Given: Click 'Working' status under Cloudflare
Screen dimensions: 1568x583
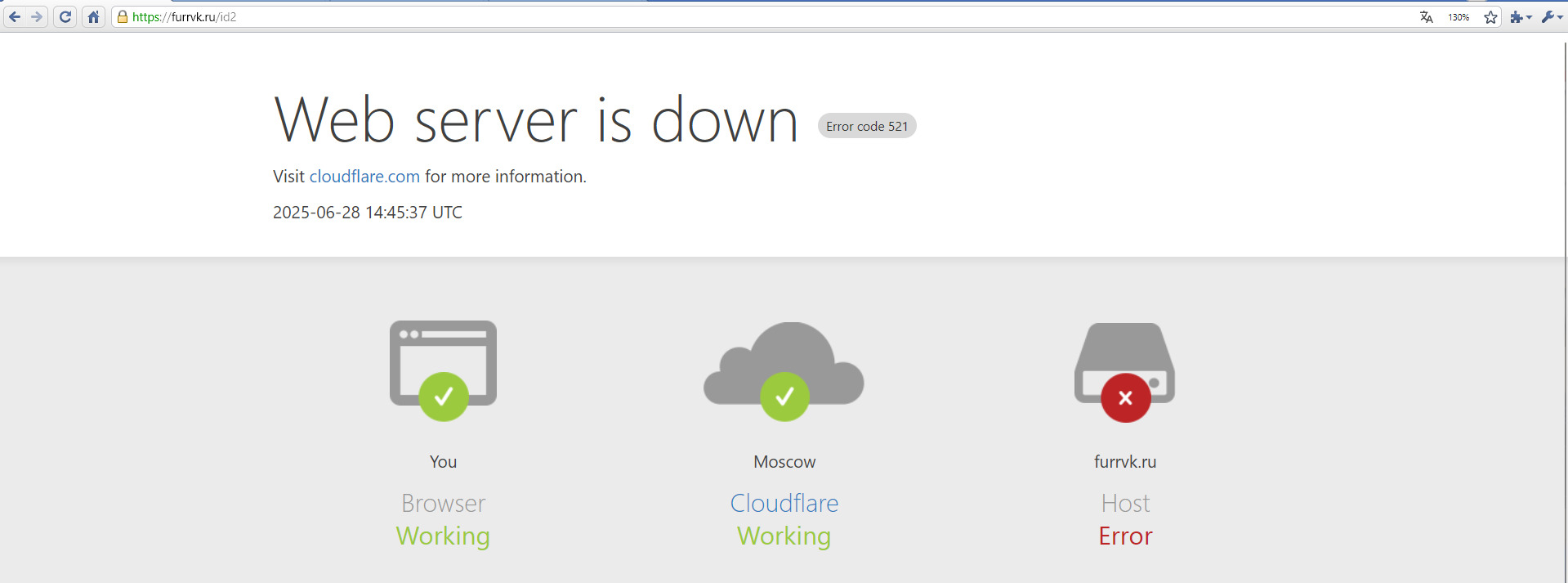Looking at the screenshot, I should (x=784, y=536).
